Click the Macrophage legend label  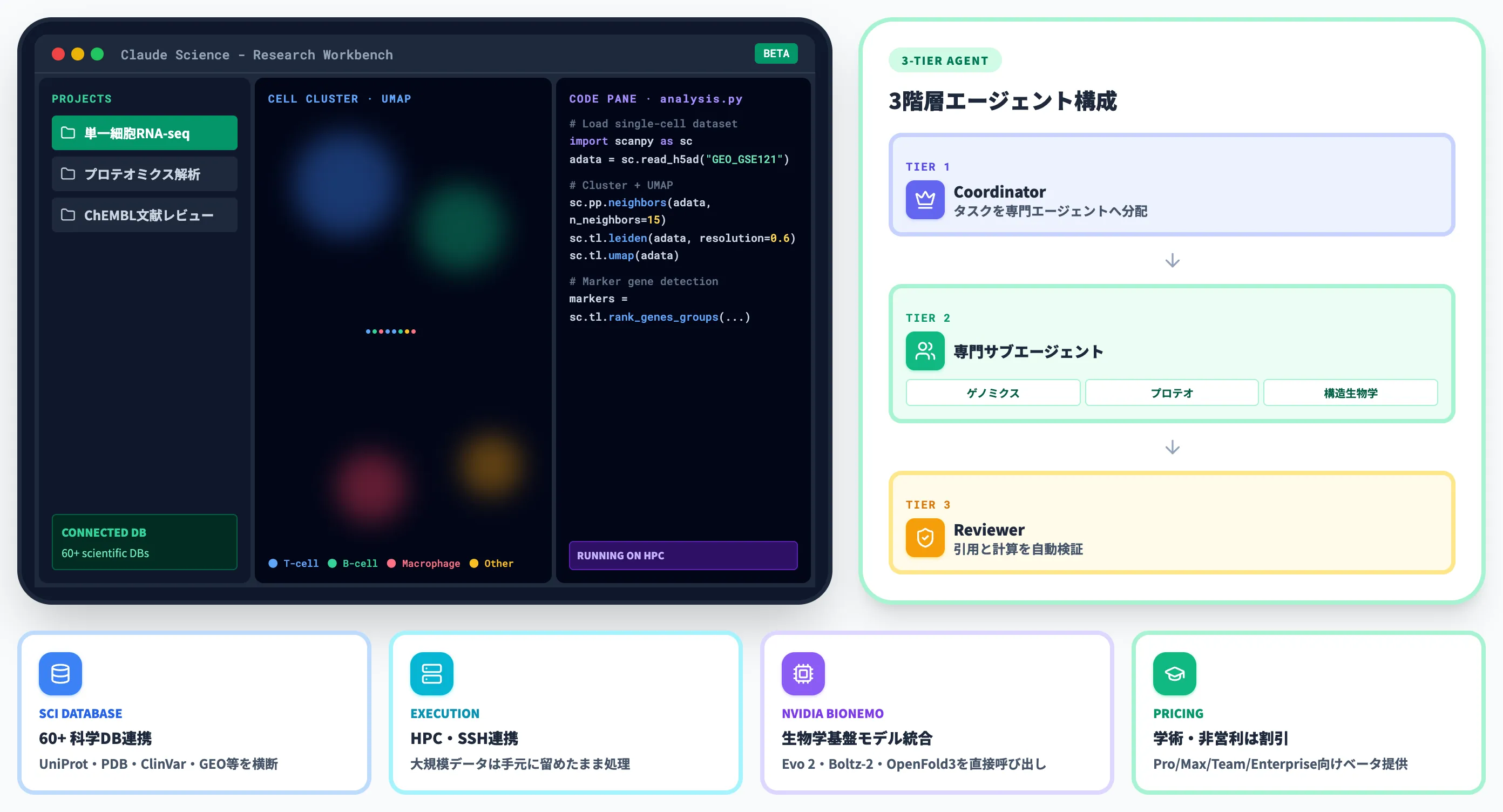tap(431, 564)
